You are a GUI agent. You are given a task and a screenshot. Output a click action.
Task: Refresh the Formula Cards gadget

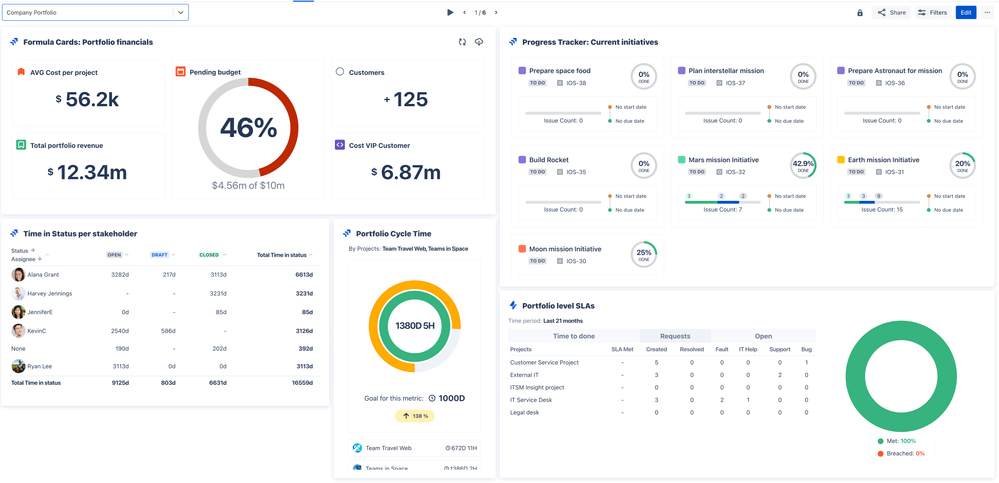coord(462,42)
